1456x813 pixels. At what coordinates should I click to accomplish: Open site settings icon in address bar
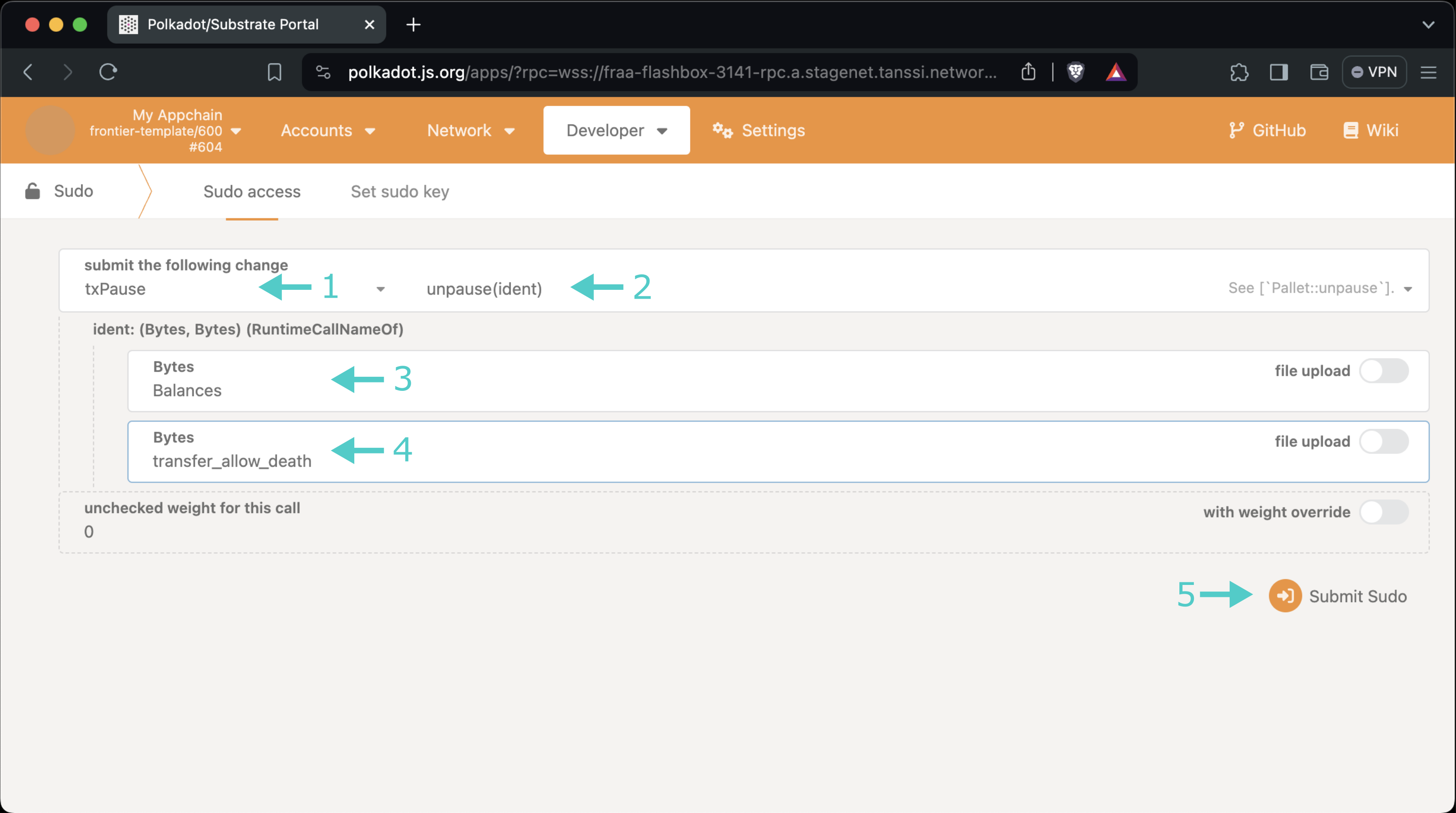(x=323, y=72)
